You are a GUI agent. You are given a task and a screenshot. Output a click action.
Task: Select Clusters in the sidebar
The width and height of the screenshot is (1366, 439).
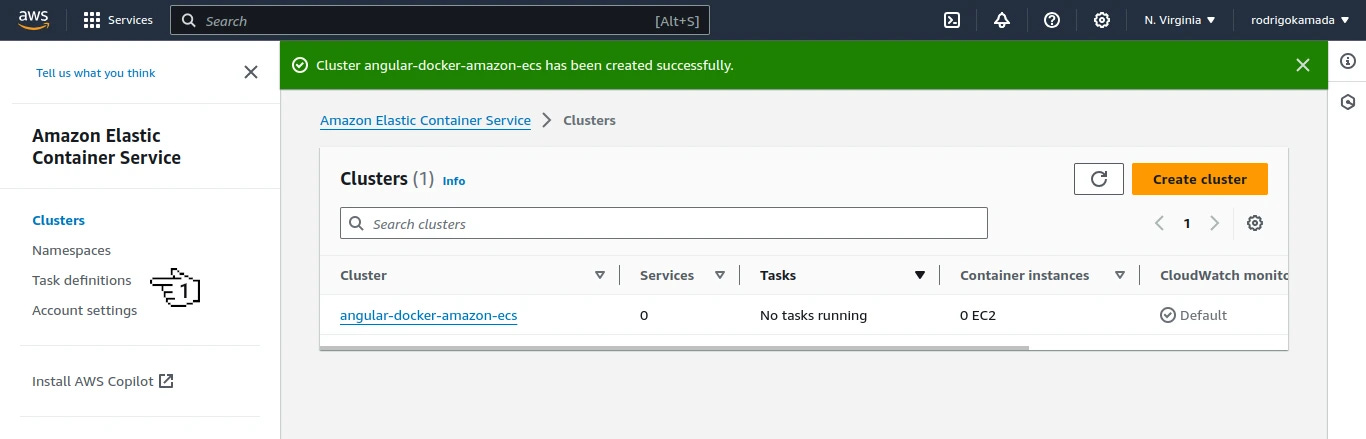click(58, 220)
